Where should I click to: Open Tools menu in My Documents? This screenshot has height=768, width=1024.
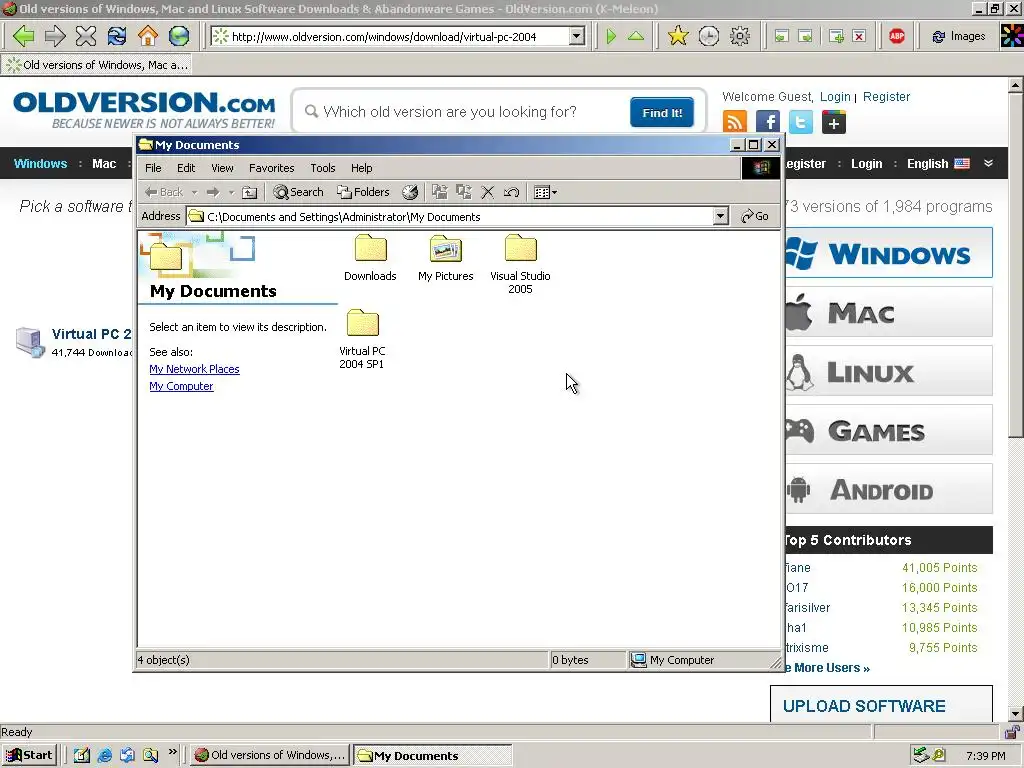coord(323,168)
